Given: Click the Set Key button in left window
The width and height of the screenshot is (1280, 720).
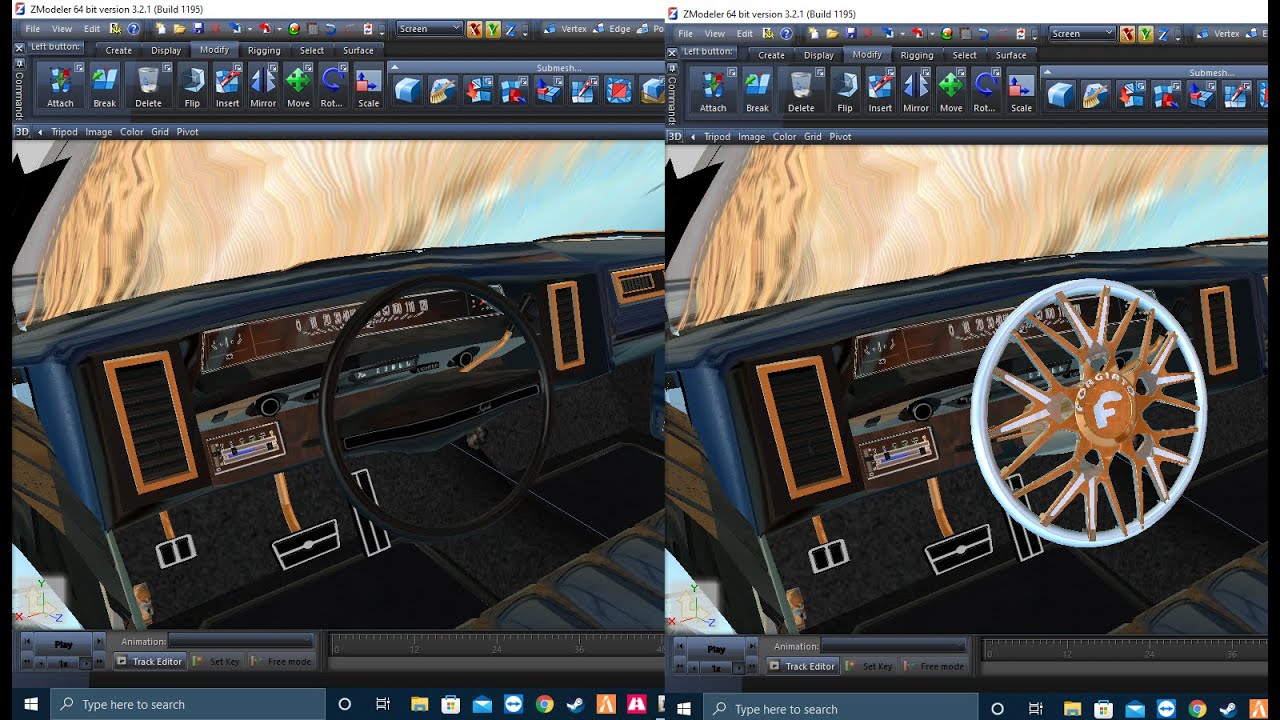Looking at the screenshot, I should [217, 661].
